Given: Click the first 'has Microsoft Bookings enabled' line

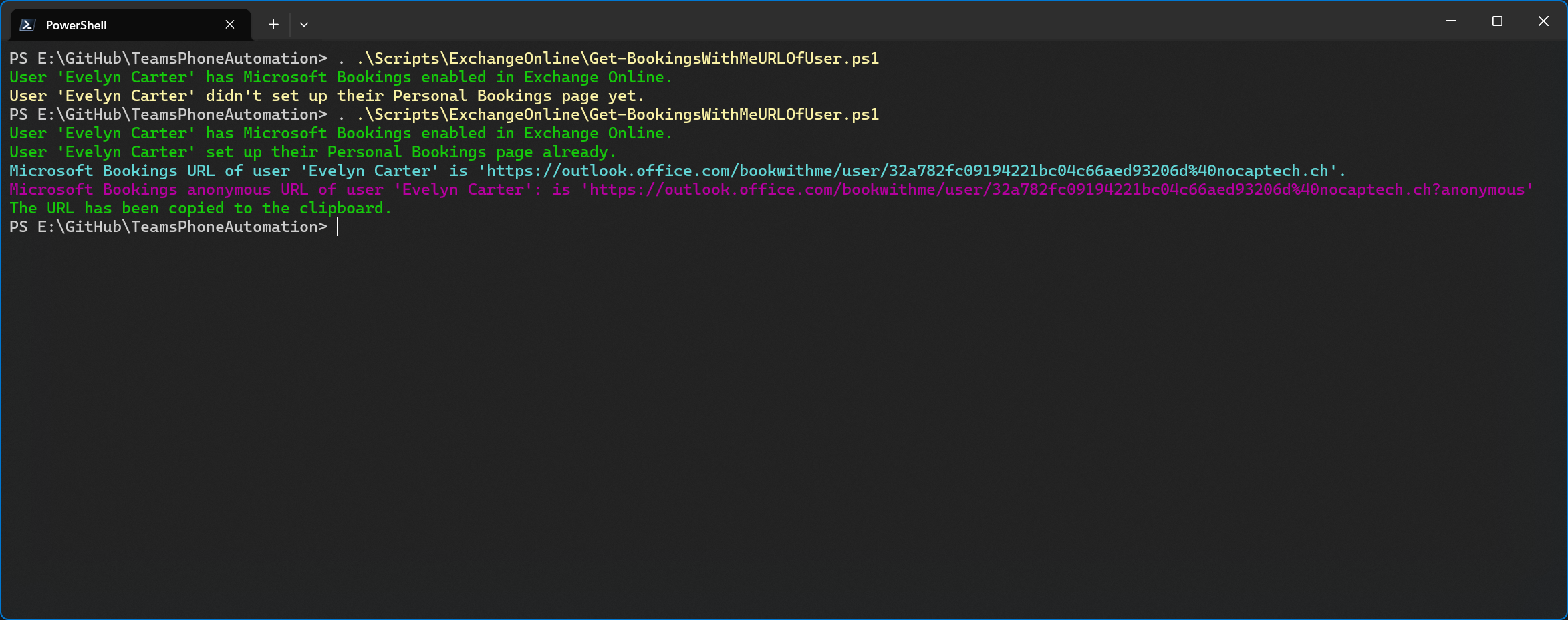Looking at the screenshot, I should click(x=341, y=77).
